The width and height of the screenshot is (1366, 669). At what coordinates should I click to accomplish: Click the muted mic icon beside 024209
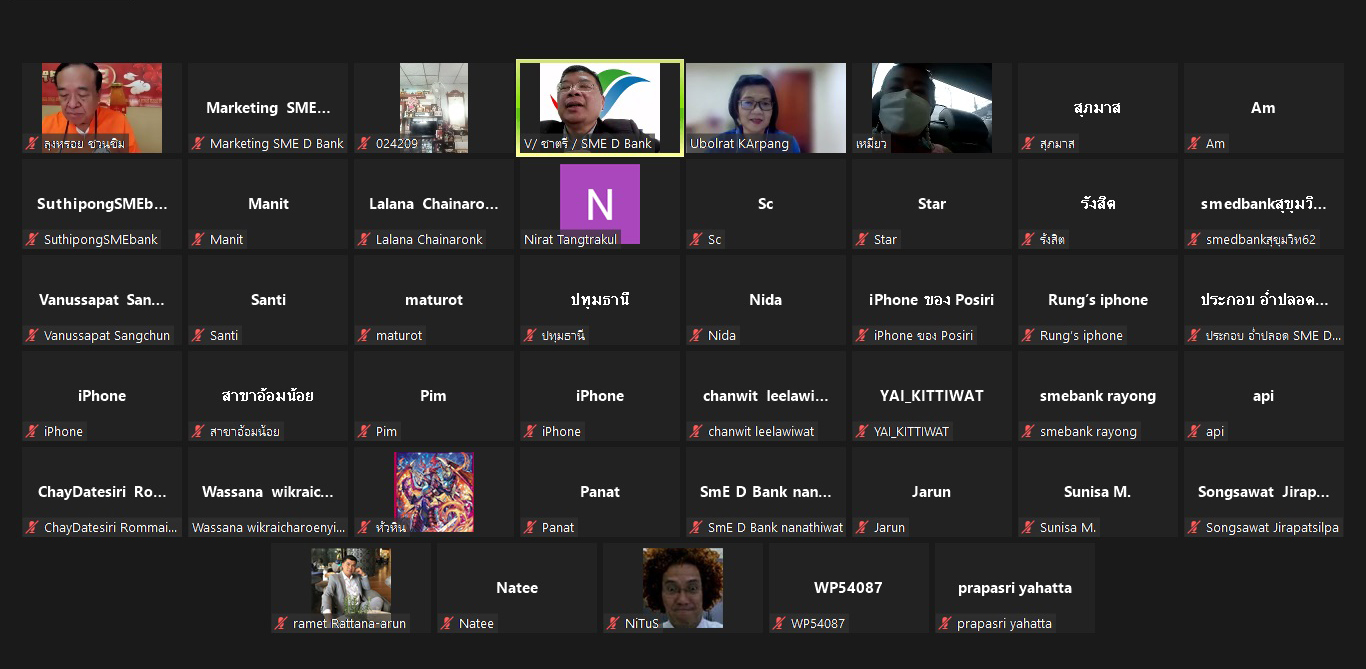click(x=364, y=144)
